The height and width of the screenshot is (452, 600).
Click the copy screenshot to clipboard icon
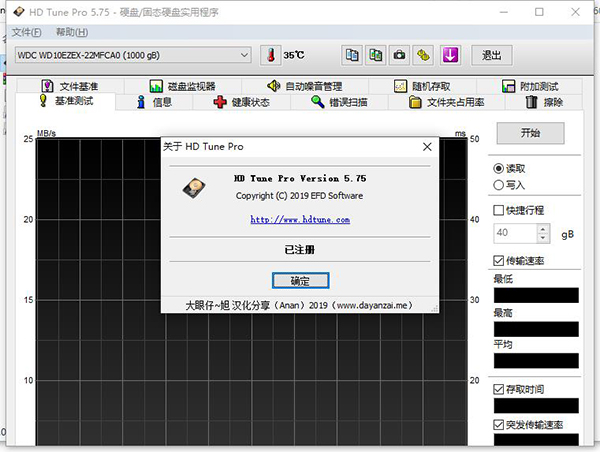tap(376, 54)
